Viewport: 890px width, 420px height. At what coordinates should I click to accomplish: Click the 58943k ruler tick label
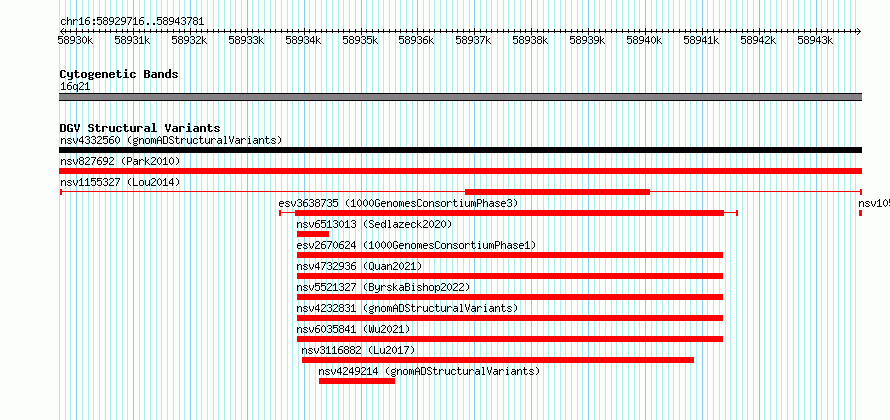[815, 40]
